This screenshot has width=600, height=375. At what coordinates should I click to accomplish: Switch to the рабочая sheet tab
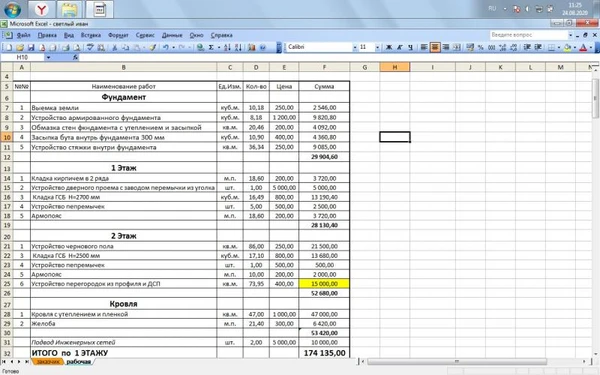click(78, 362)
